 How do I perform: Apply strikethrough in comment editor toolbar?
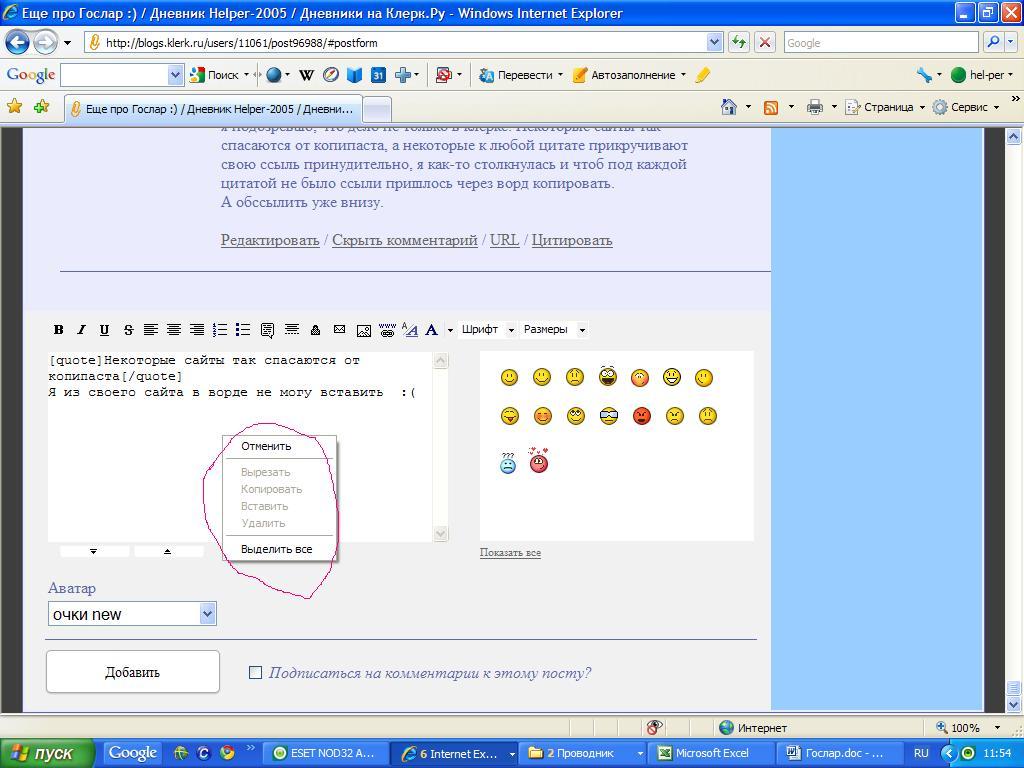click(x=128, y=330)
